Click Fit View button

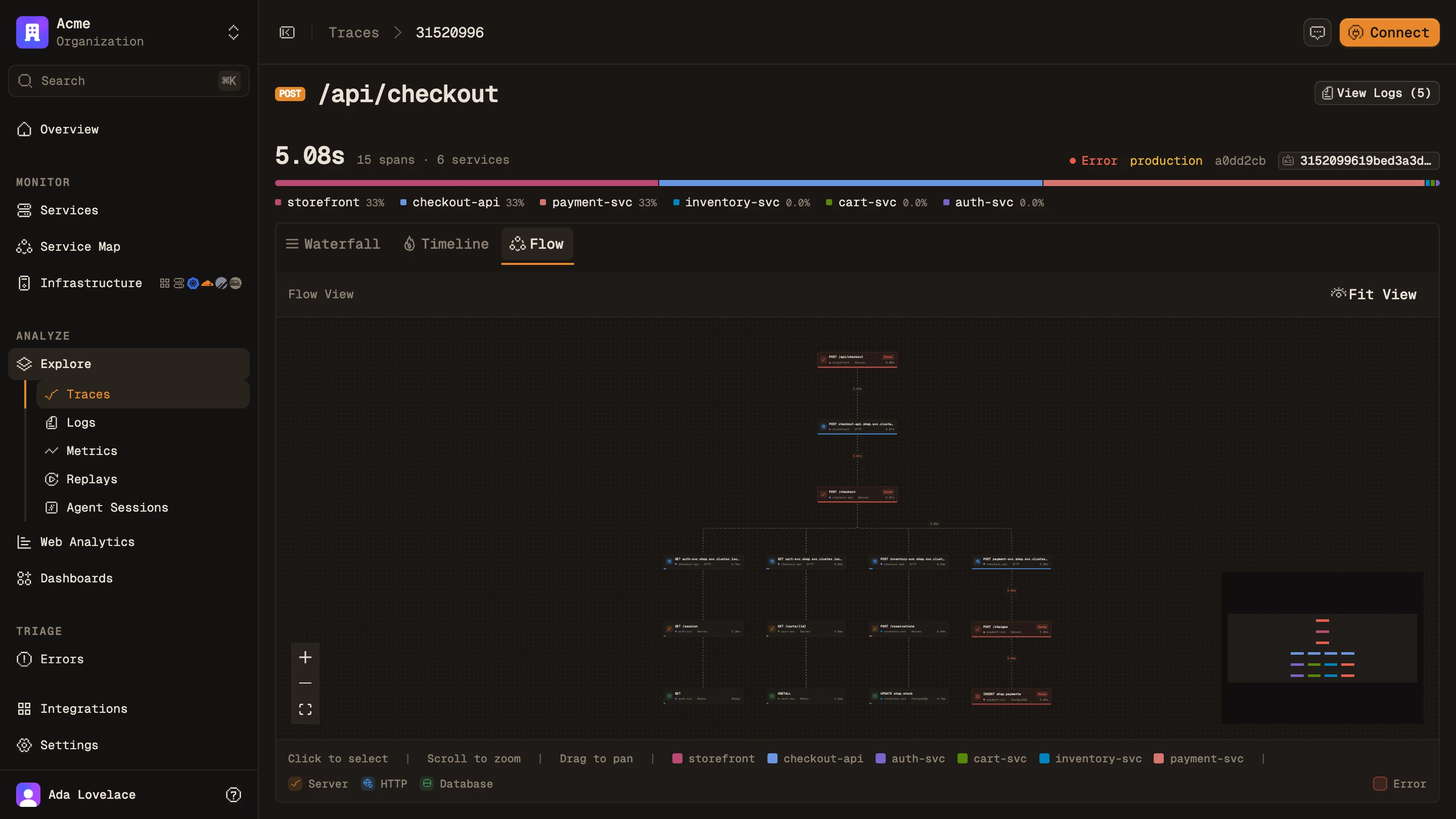click(x=1374, y=294)
